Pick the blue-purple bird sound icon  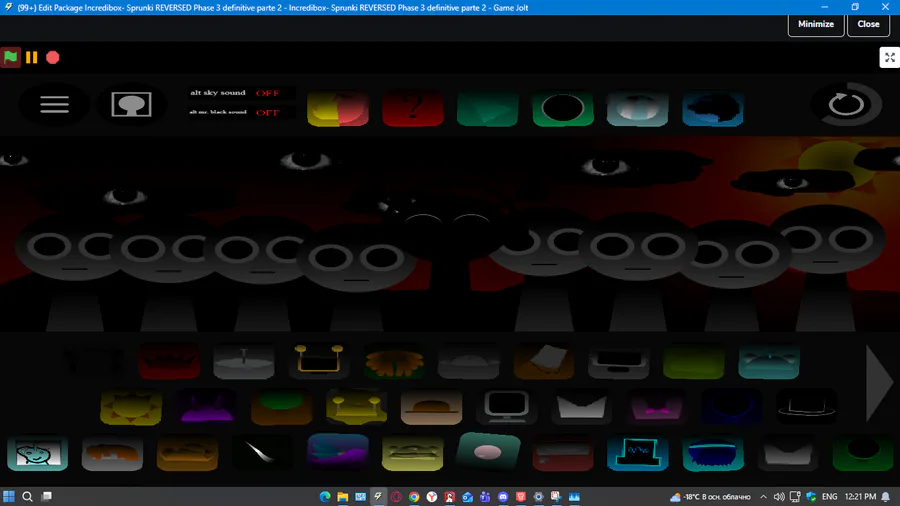pos(338,451)
